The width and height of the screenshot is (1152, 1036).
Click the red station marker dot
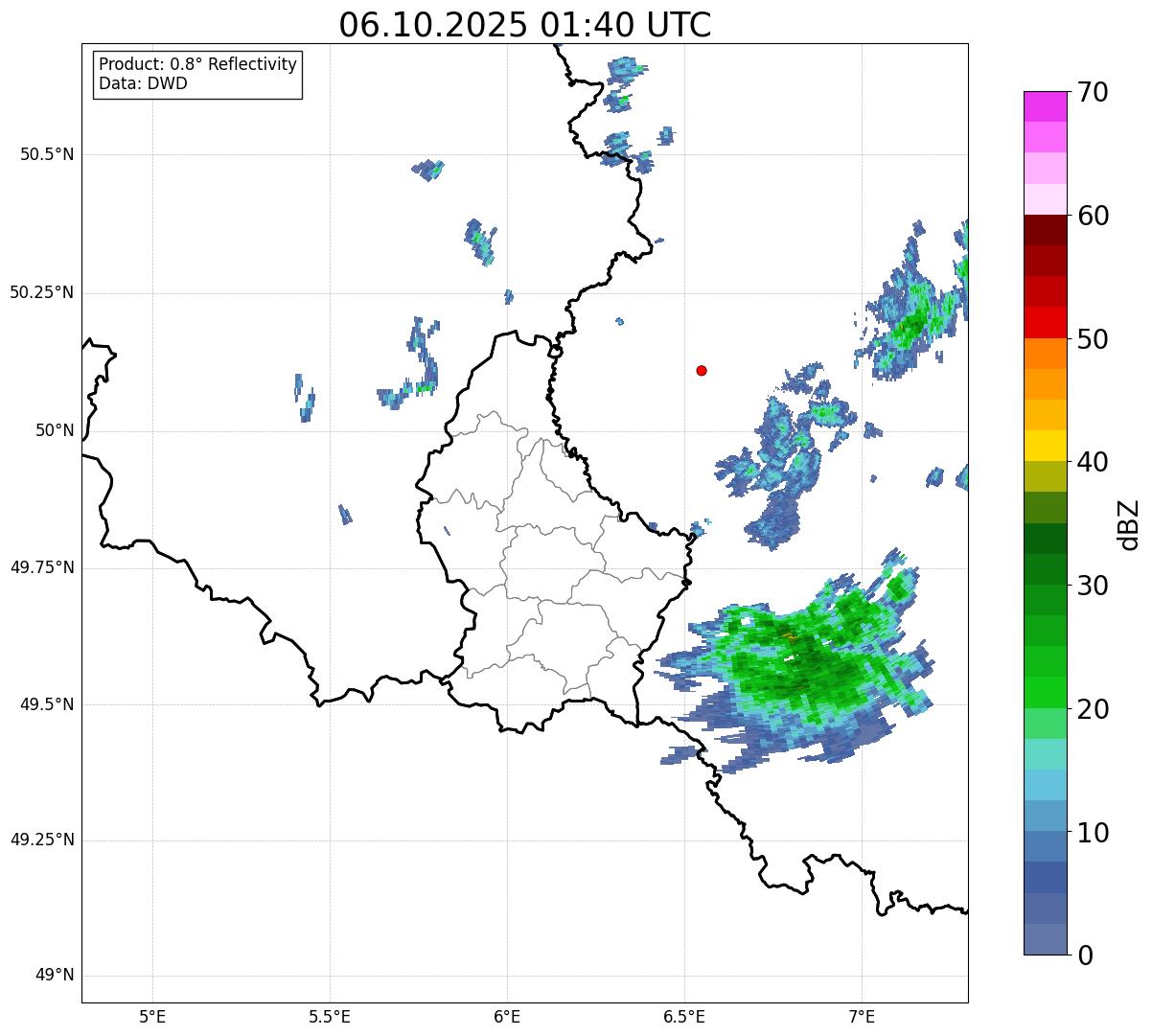[702, 370]
